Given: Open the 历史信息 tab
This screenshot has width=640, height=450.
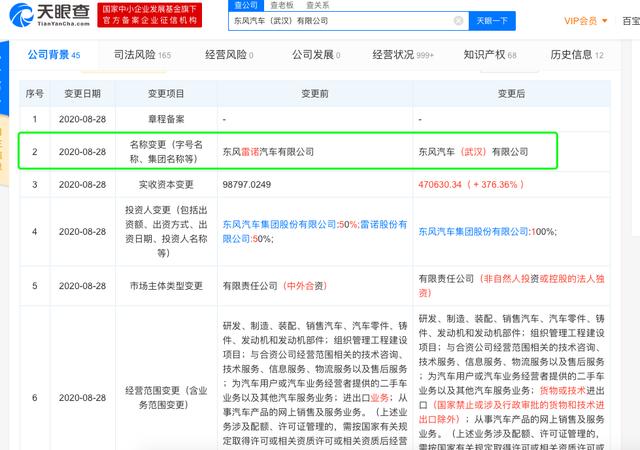Looking at the screenshot, I should [577, 55].
